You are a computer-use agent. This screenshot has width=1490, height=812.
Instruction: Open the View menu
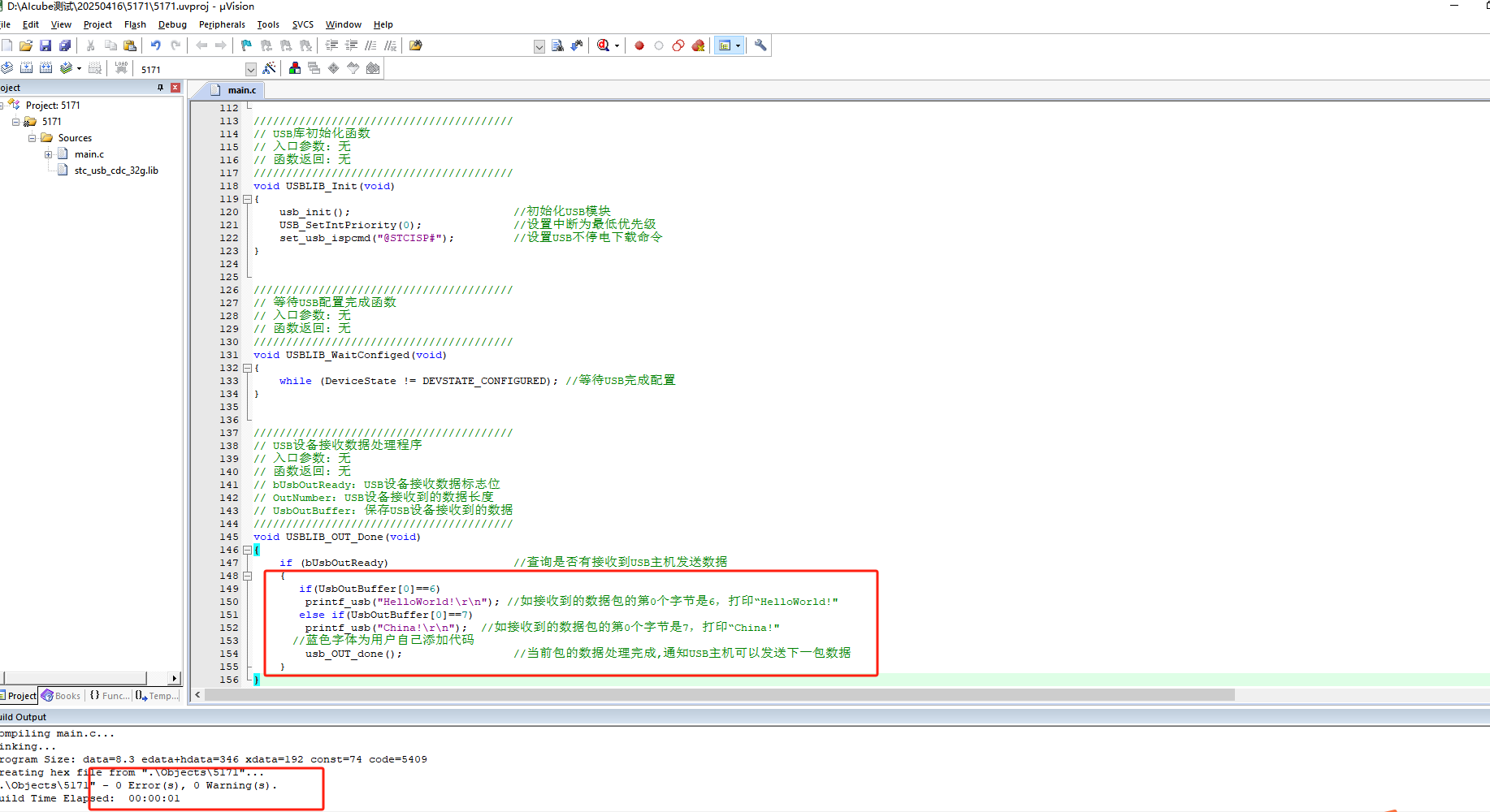61,24
